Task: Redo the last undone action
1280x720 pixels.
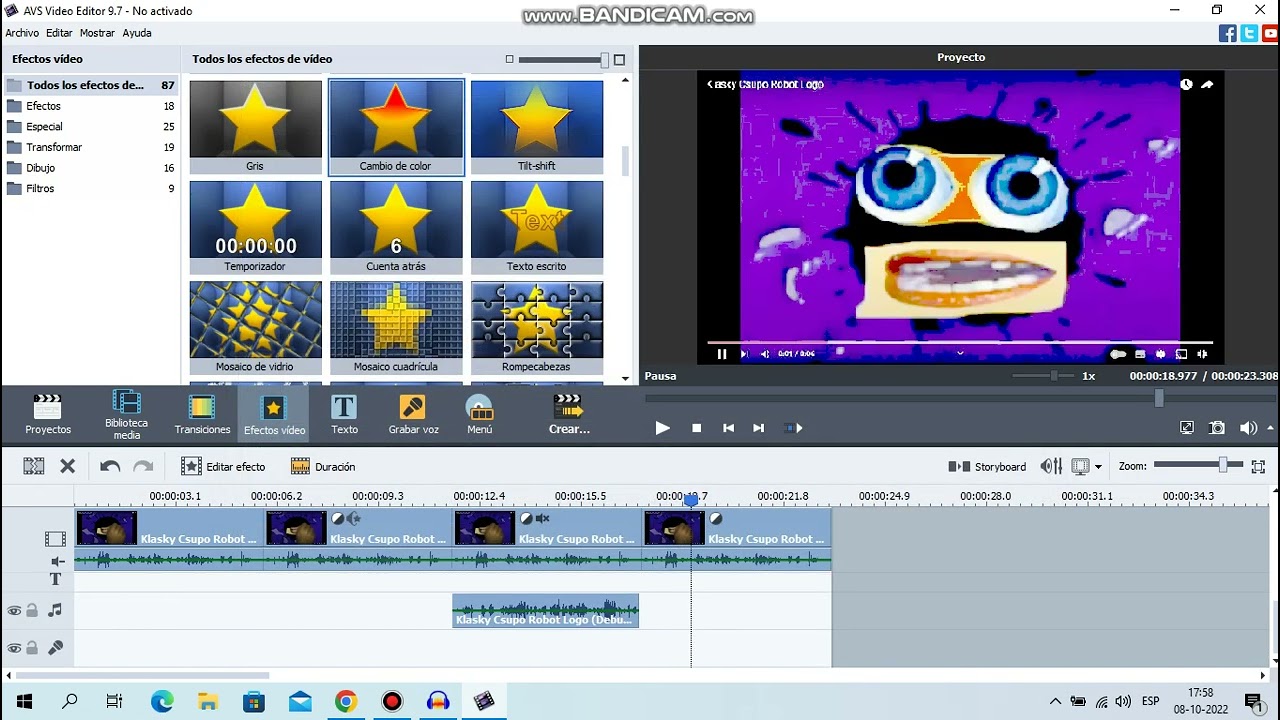Action: tap(143, 466)
